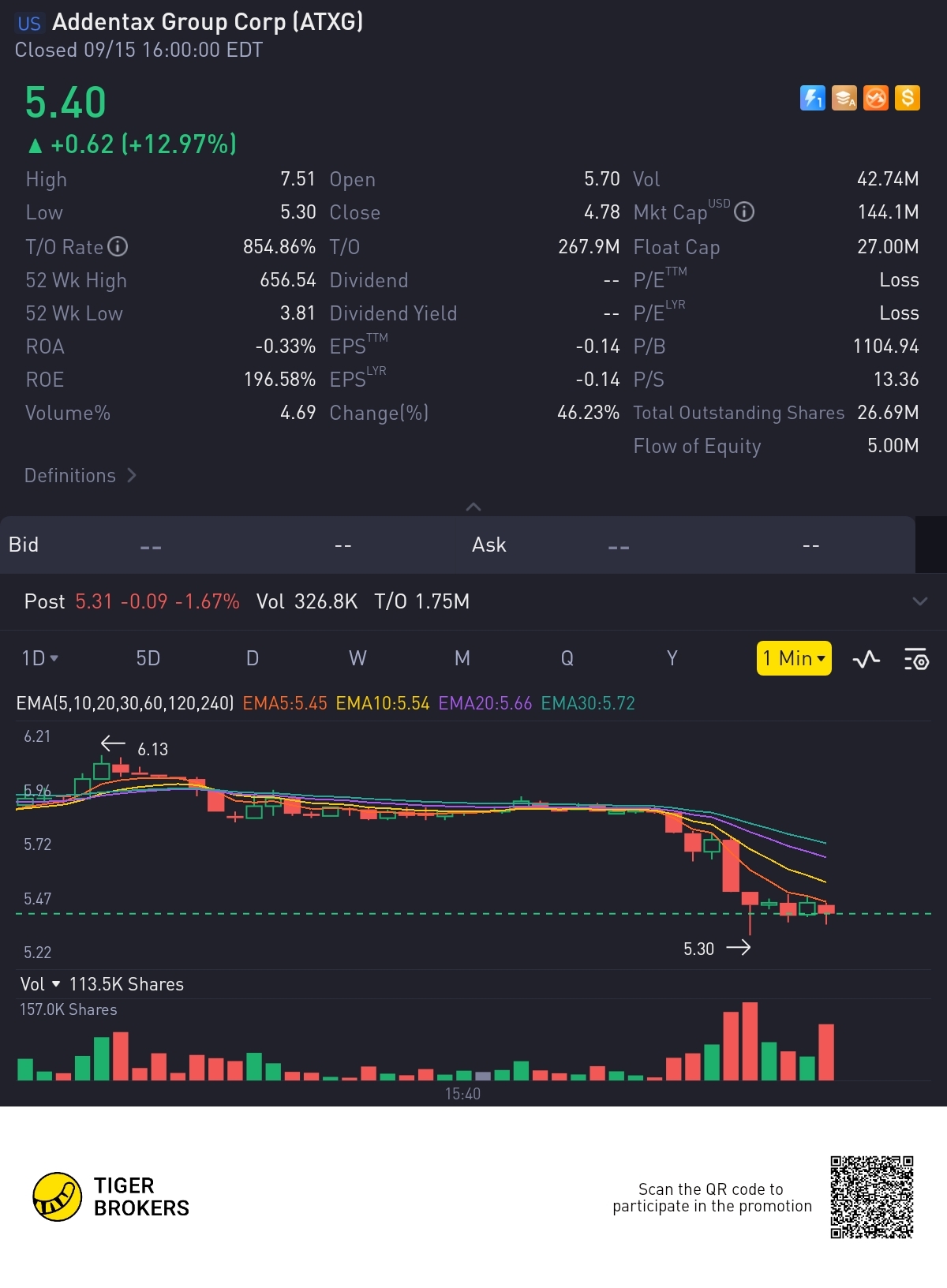Open the Mkt Cap info icon
947x1288 pixels.
coord(744,212)
